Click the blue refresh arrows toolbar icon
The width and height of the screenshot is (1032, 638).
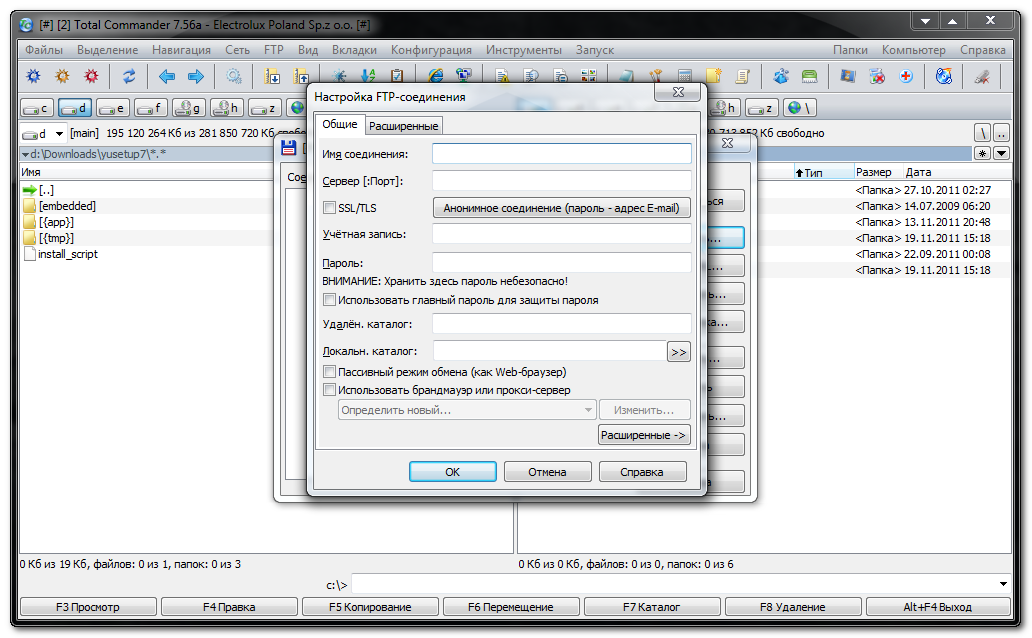click(129, 76)
